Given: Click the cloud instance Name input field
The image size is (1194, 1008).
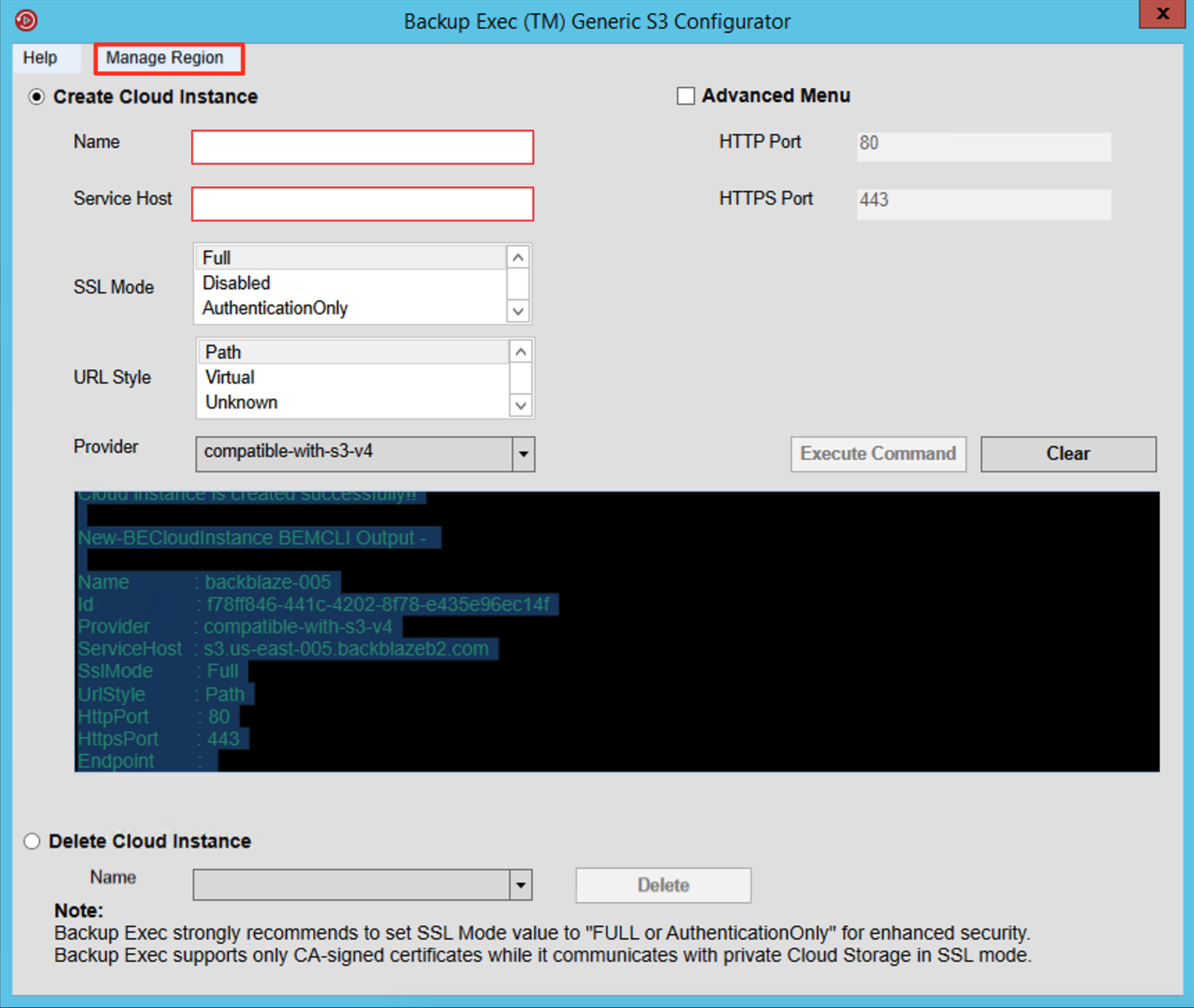Looking at the screenshot, I should [x=362, y=148].
